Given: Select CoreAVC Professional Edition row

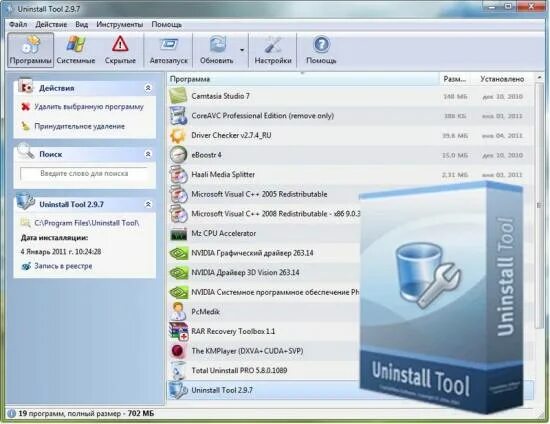Looking at the screenshot, I should (x=351, y=116).
